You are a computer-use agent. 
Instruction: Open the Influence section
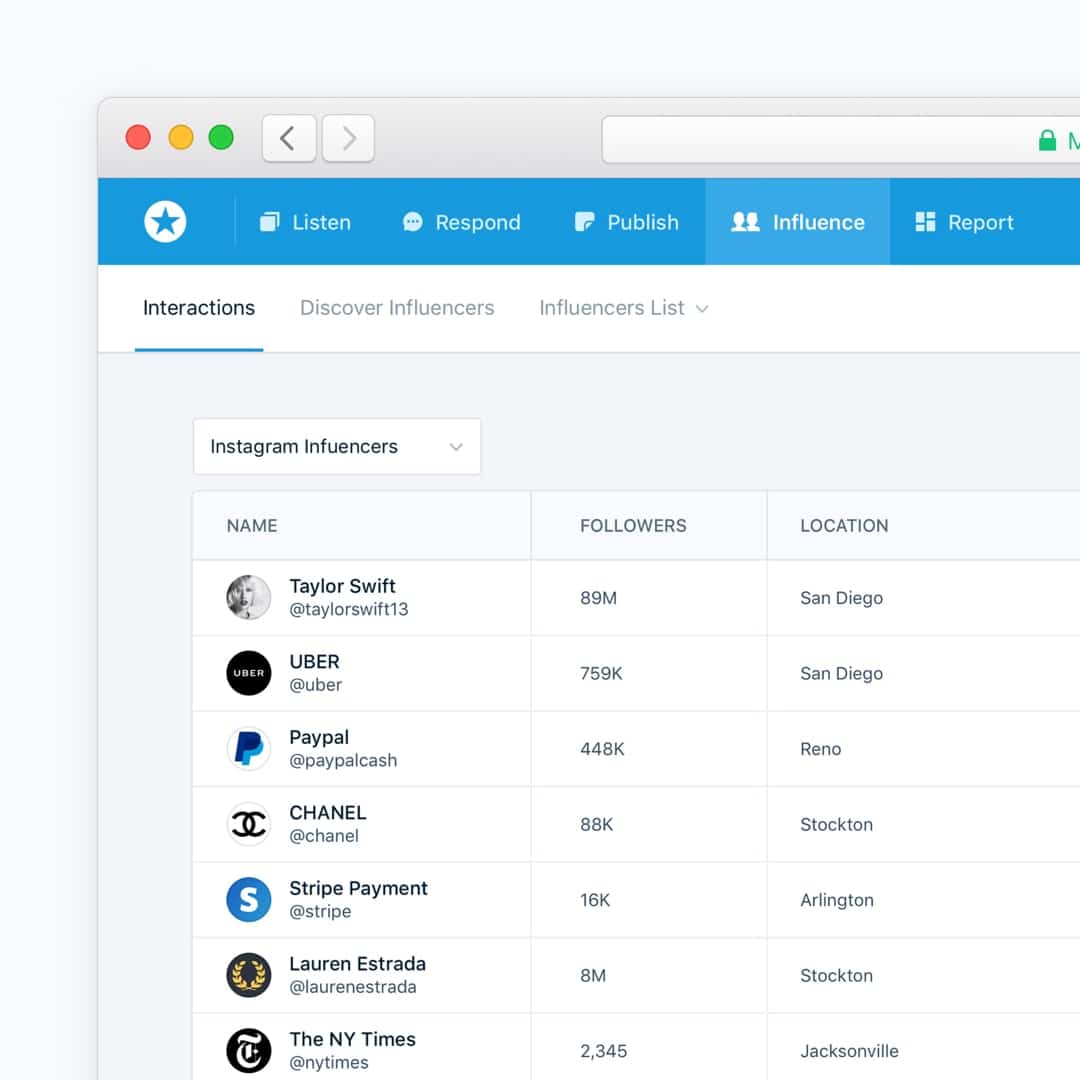pos(798,222)
